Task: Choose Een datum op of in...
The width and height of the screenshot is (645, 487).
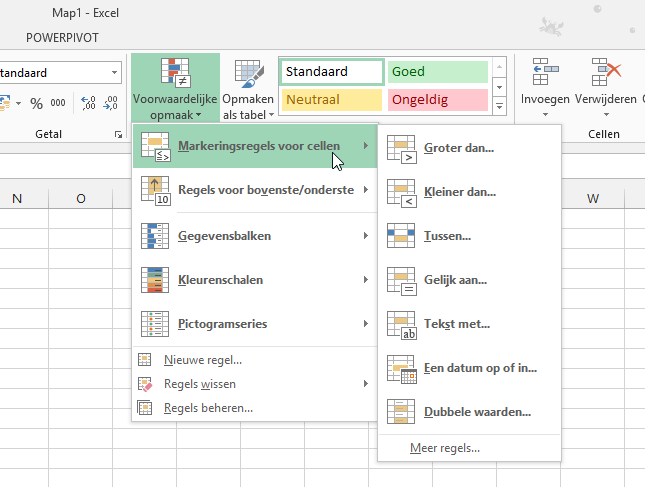Action: tap(480, 368)
